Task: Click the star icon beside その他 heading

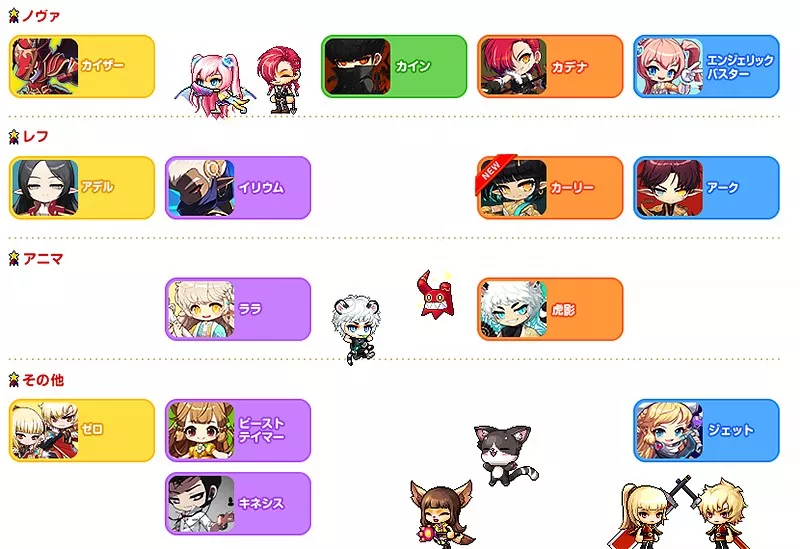Action: pyautogui.click(x=14, y=380)
